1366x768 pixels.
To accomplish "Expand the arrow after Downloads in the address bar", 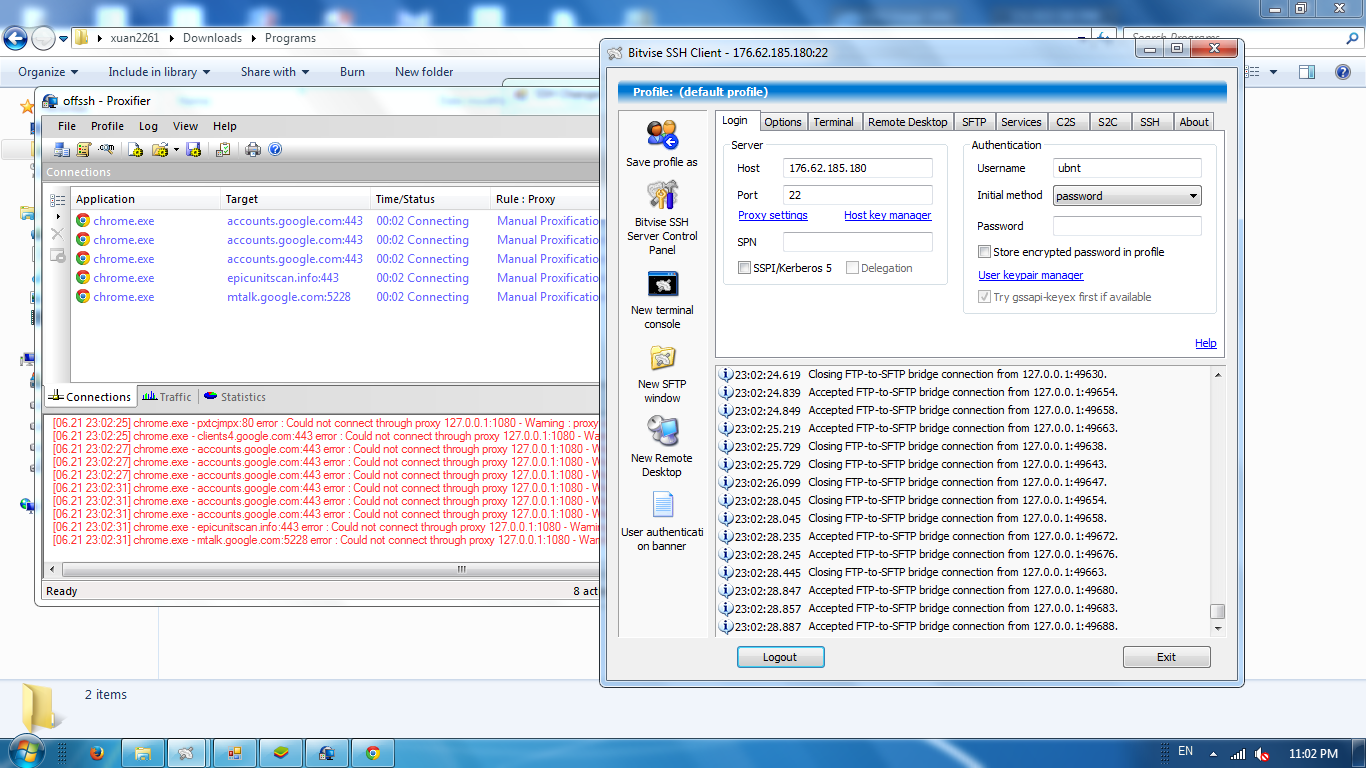I will click(253, 38).
